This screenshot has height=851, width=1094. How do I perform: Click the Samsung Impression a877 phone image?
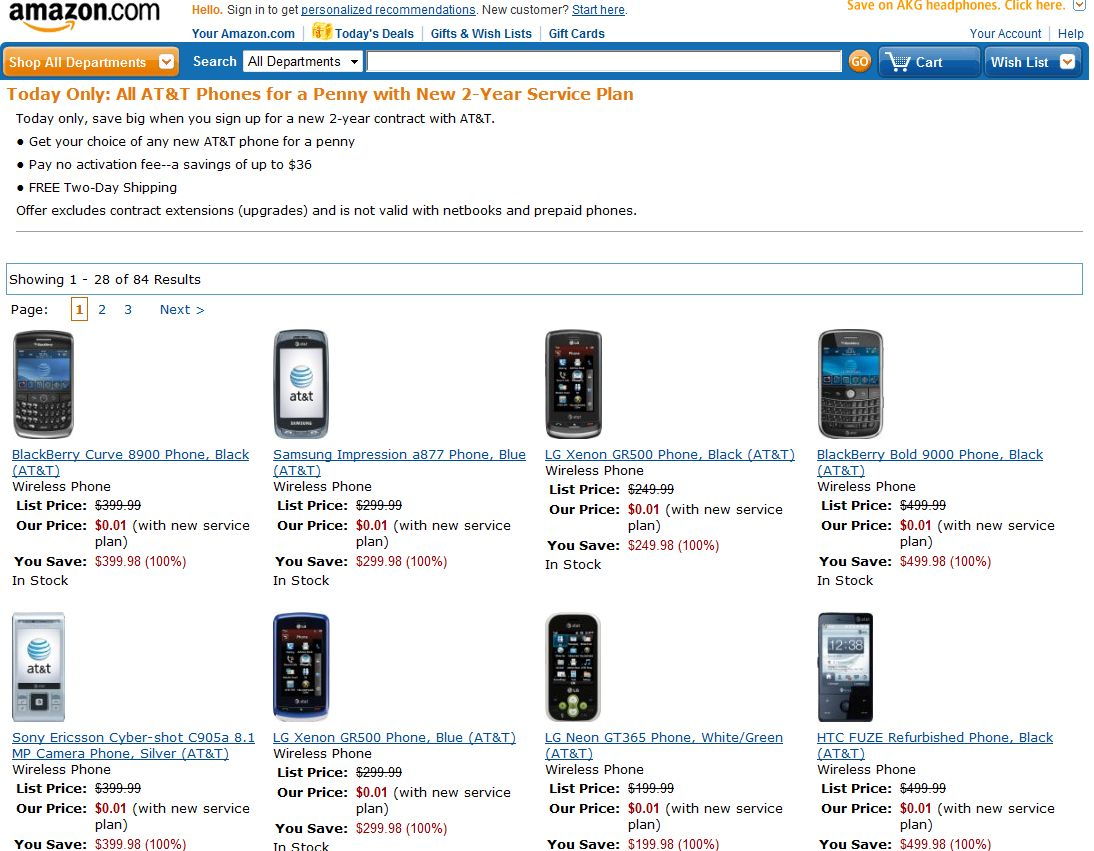tap(301, 385)
